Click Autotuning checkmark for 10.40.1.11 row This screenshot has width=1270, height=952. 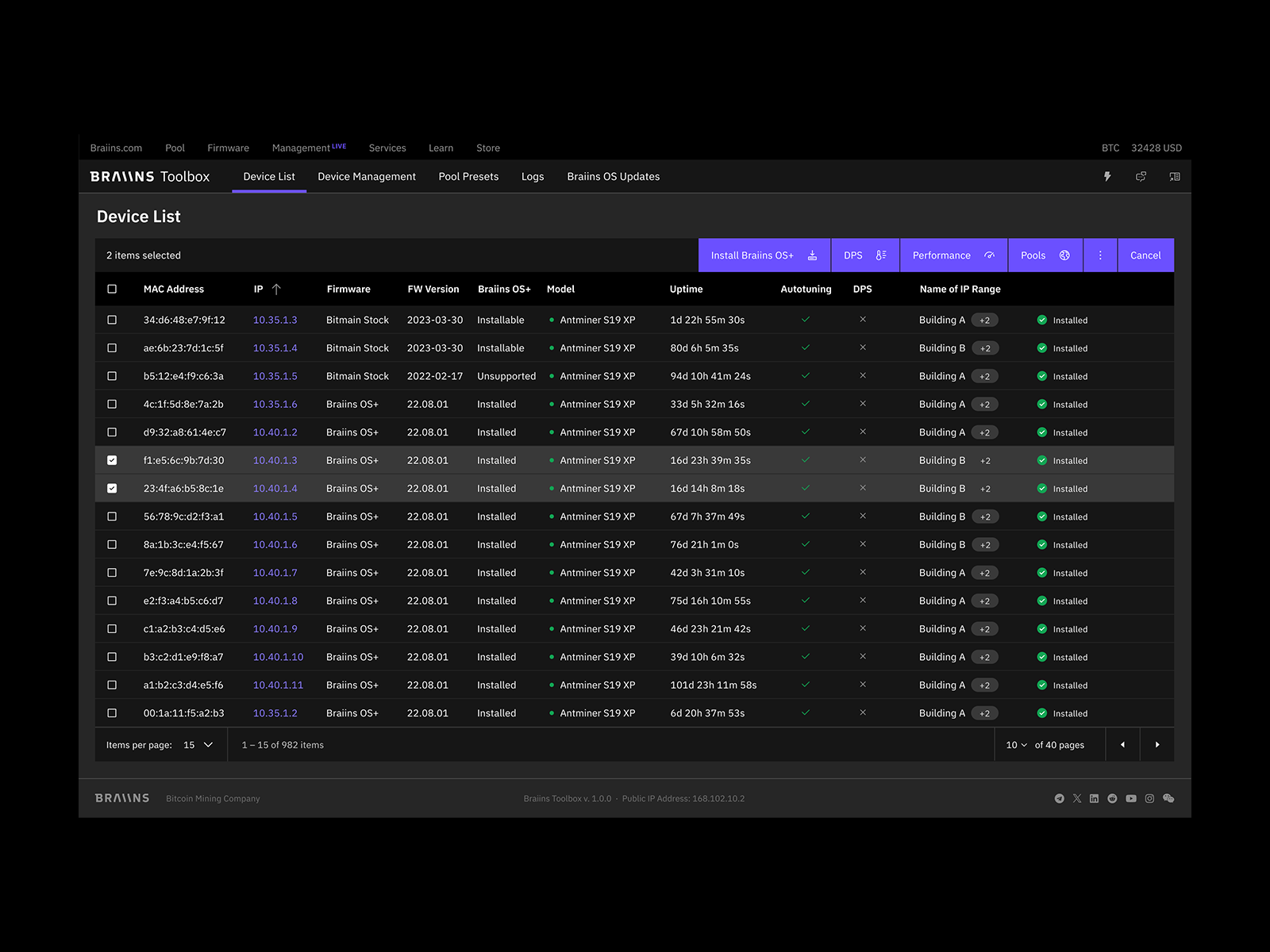806,685
